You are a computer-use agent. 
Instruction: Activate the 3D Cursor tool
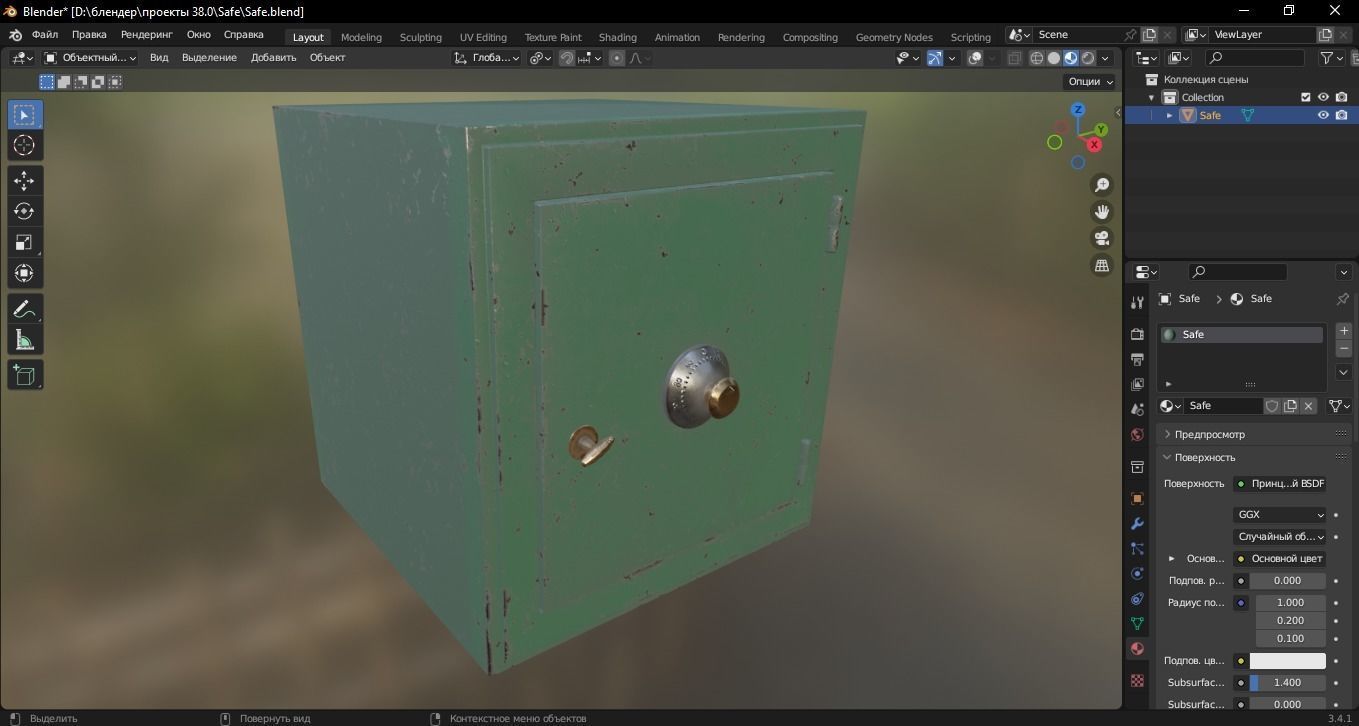click(x=25, y=146)
